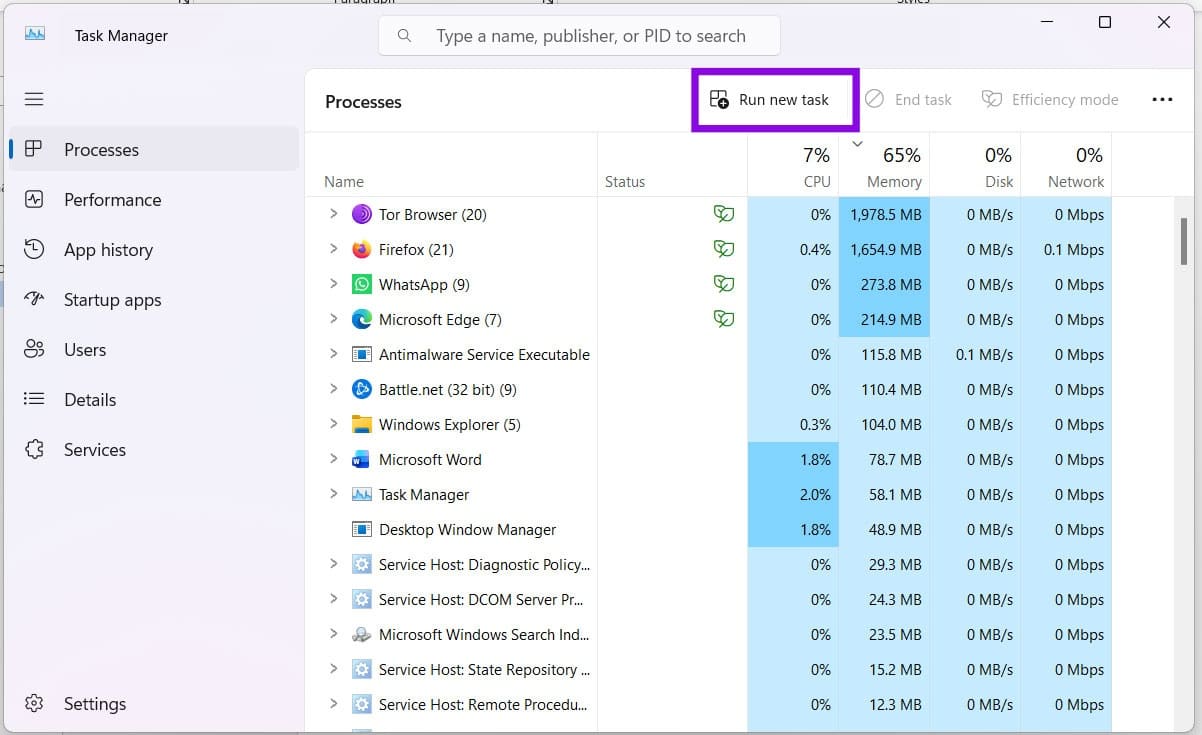
Task: Sort processes by the Memory column
Action: tap(884, 165)
